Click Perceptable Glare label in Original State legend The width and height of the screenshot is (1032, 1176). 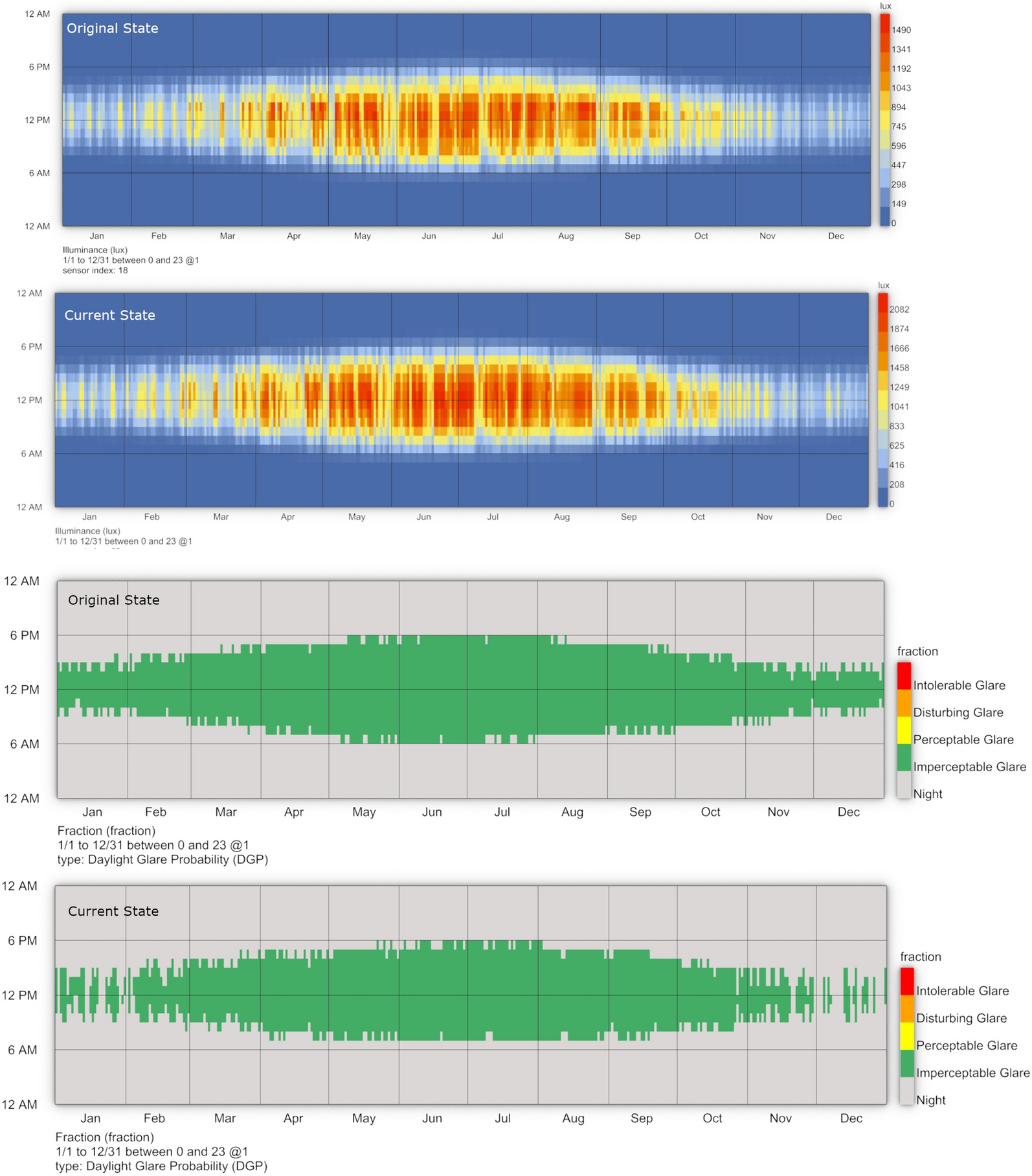pos(963,740)
